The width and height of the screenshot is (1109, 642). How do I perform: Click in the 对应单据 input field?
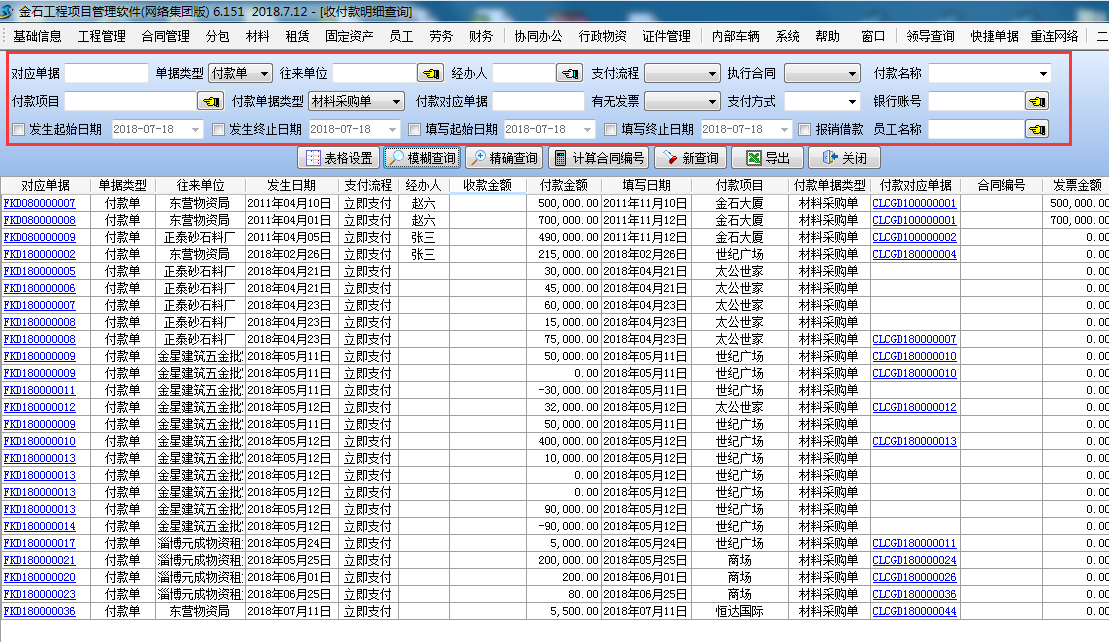click(106, 73)
